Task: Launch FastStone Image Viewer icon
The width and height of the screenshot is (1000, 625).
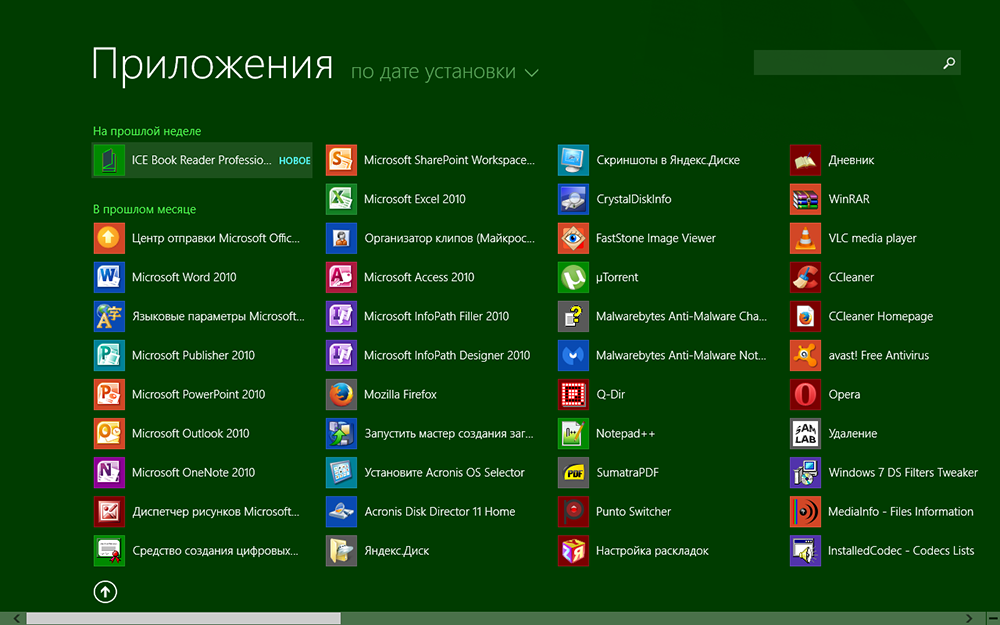Action: tap(573, 239)
